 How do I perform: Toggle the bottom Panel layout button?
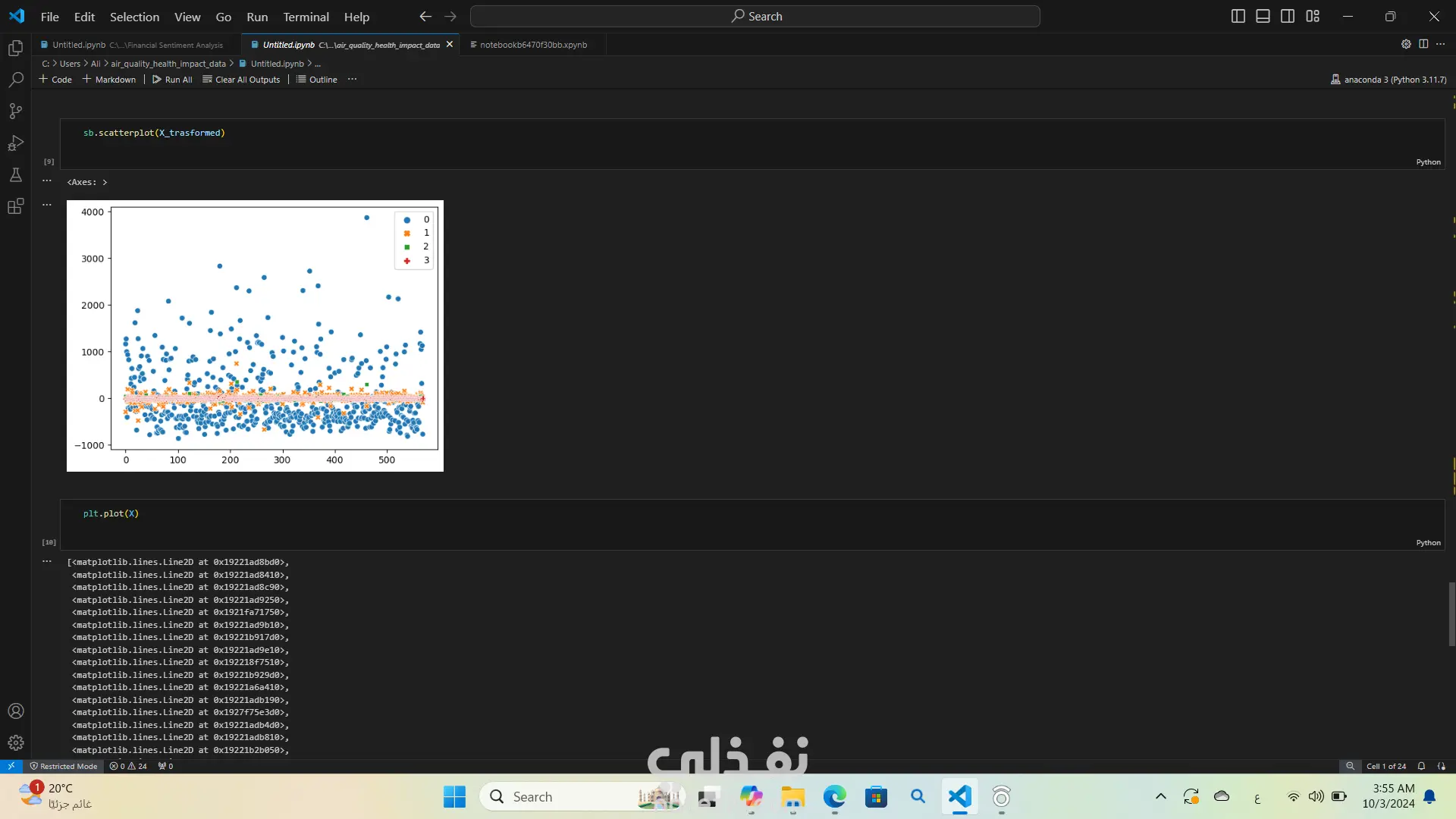point(1263,16)
